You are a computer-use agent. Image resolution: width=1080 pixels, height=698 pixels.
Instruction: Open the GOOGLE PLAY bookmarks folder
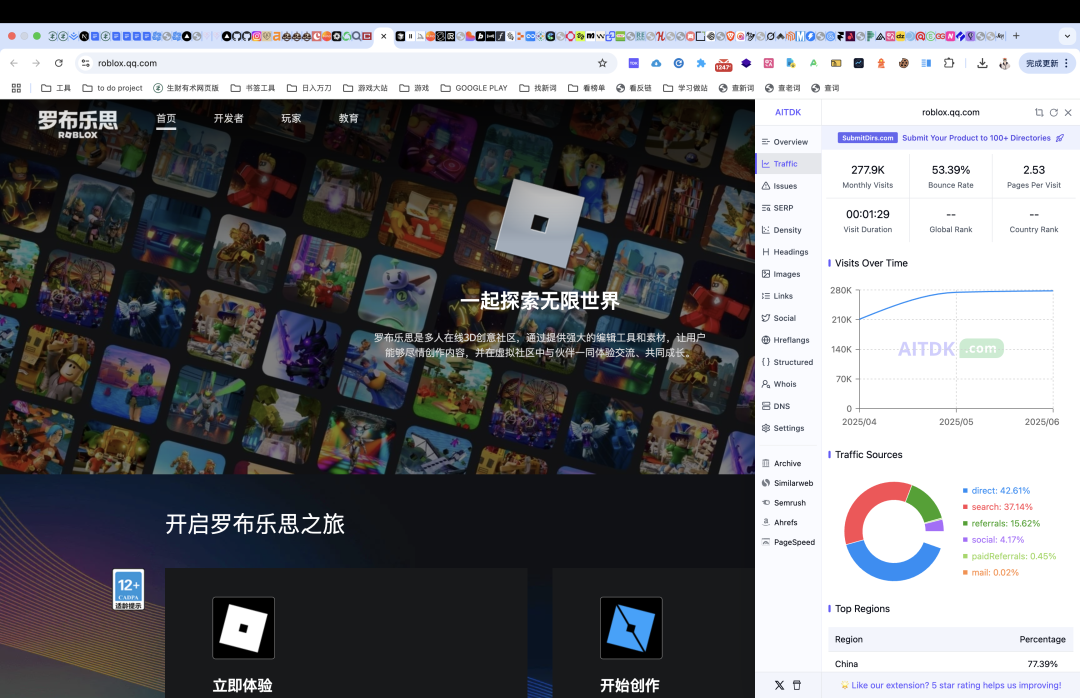[x=474, y=88]
